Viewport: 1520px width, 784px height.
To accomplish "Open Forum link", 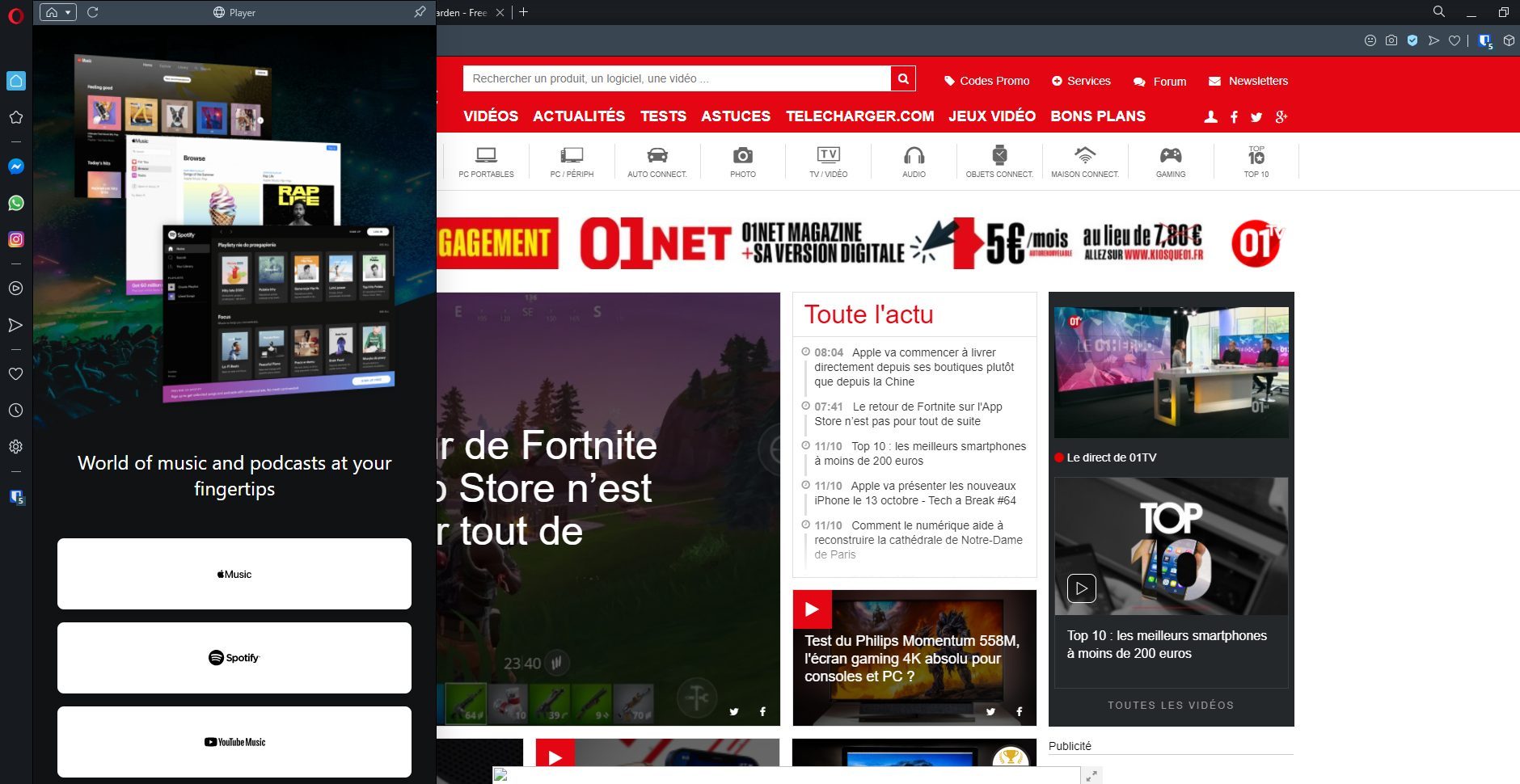I will pos(1159,82).
